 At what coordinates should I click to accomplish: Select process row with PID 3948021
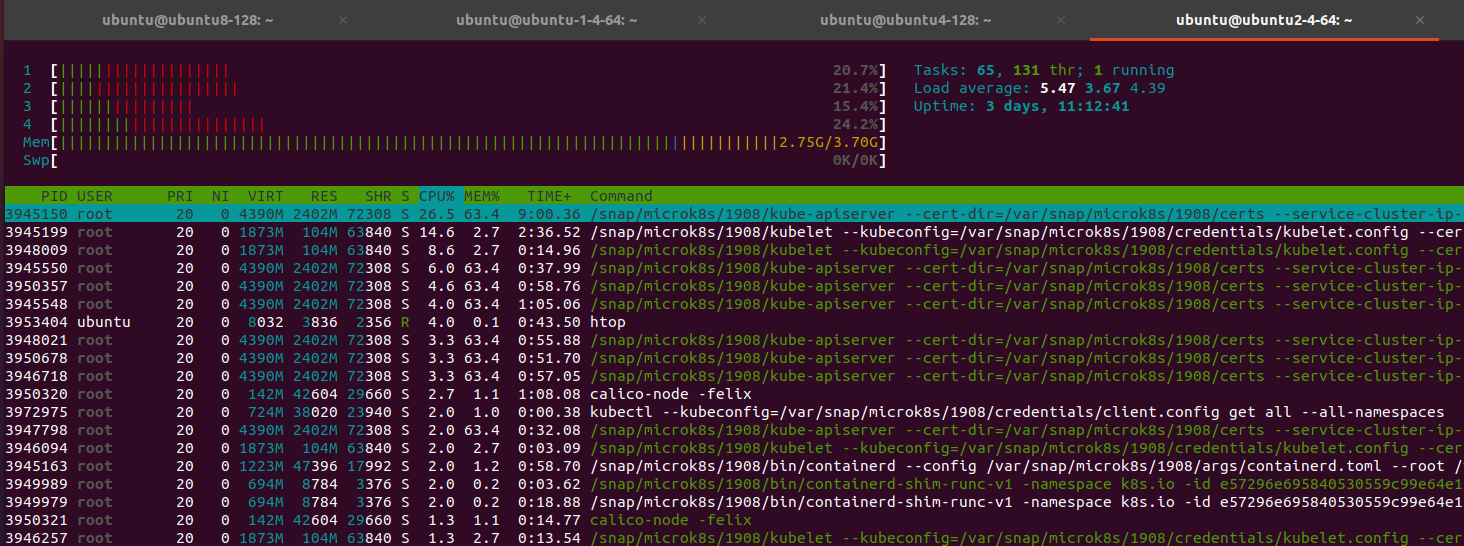pos(734,340)
